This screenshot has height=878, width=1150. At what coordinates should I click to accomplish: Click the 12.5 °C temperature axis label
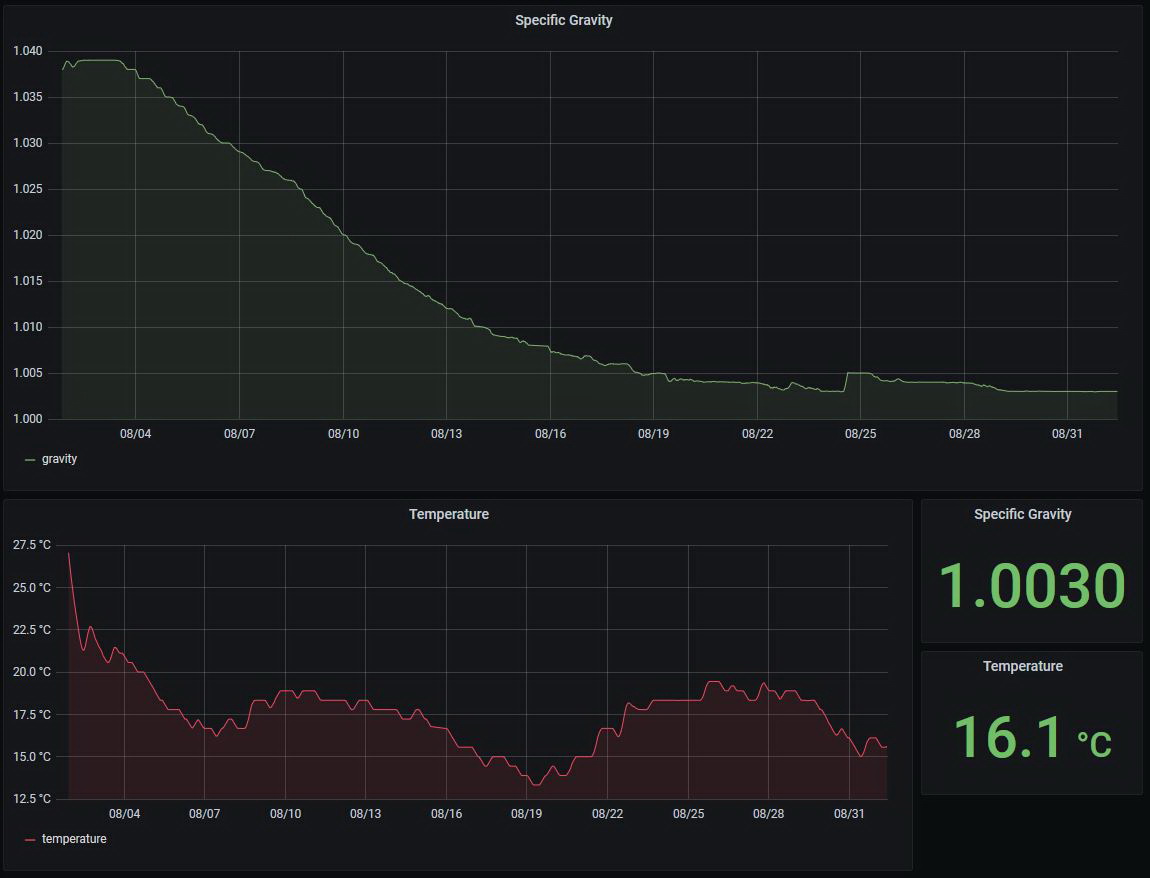pos(32,799)
